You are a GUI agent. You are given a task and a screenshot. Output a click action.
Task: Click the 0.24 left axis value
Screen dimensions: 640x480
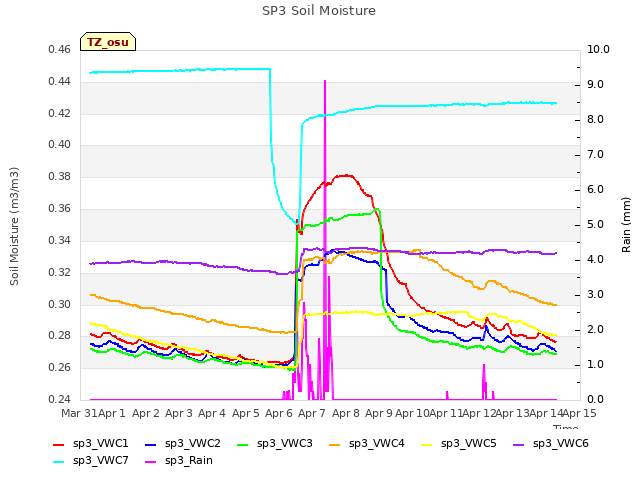[60, 399]
